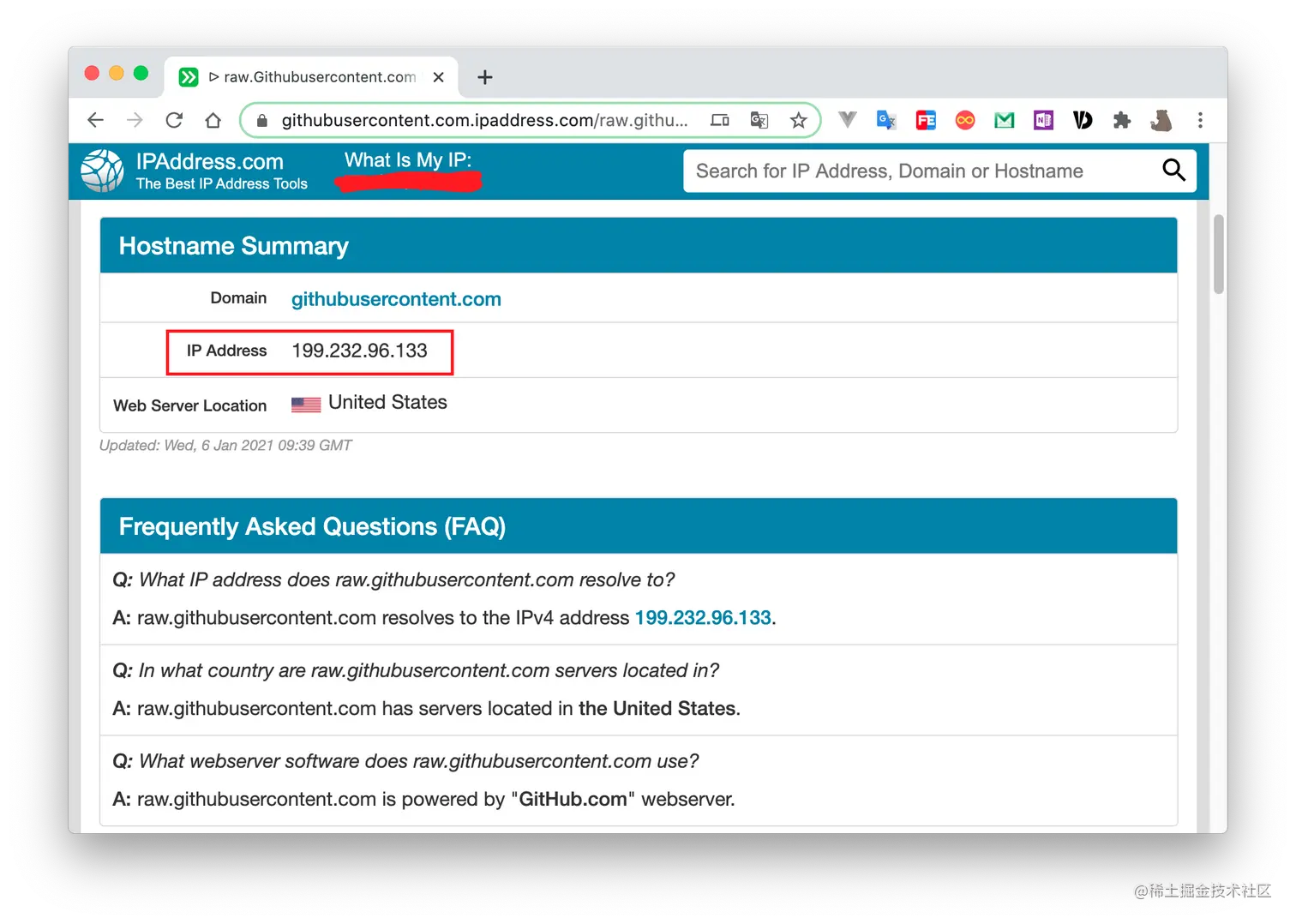This screenshot has width=1296, height=924.
Task: Click the profile avatar icon
Action: (x=1161, y=120)
